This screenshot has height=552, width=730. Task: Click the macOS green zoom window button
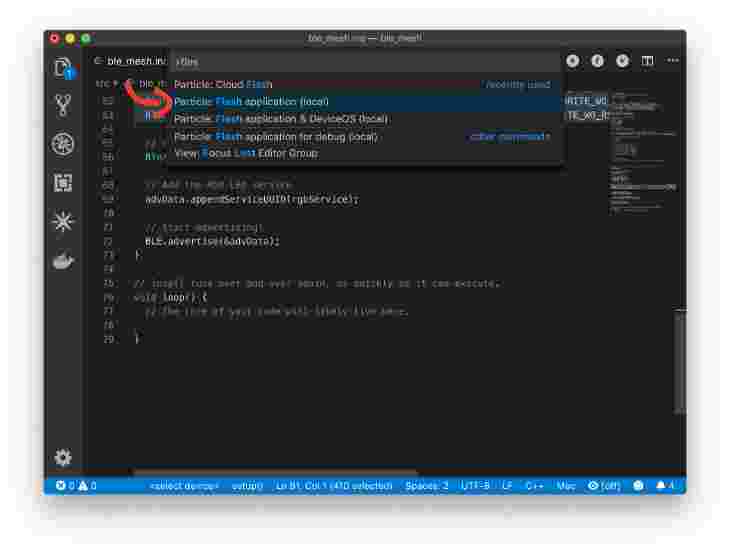click(x=86, y=38)
